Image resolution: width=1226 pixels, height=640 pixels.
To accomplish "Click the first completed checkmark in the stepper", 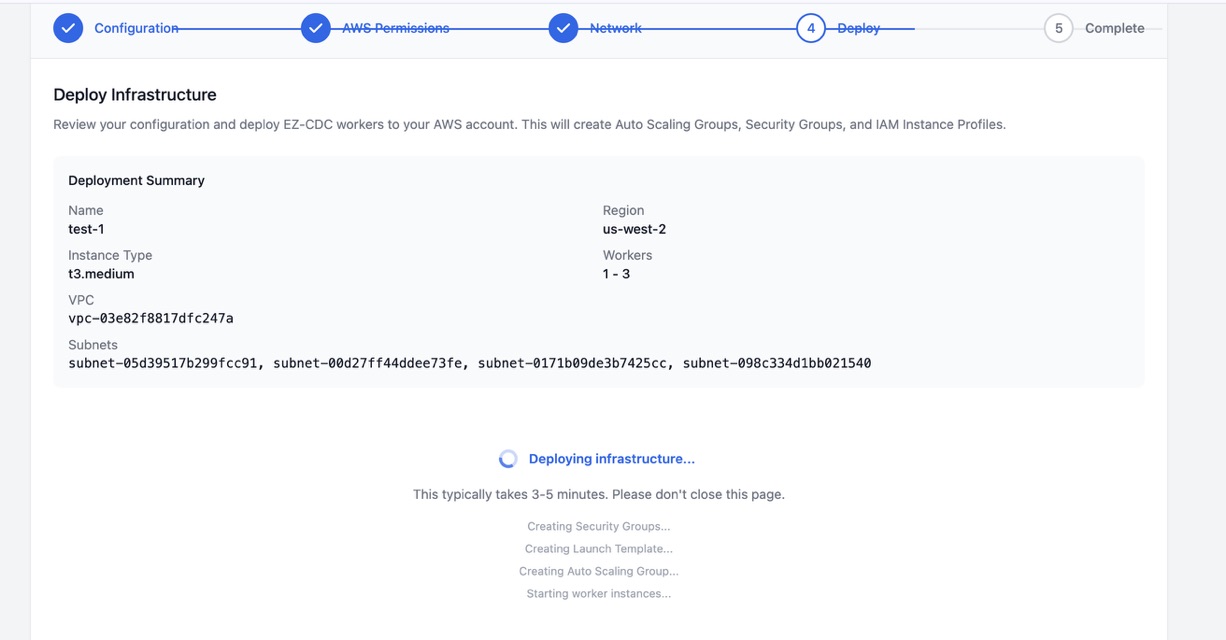I will click(67, 27).
